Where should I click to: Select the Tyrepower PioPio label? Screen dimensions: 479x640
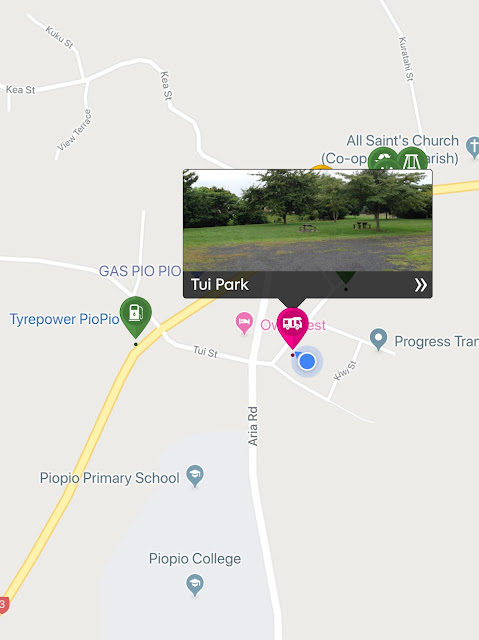click(64, 319)
